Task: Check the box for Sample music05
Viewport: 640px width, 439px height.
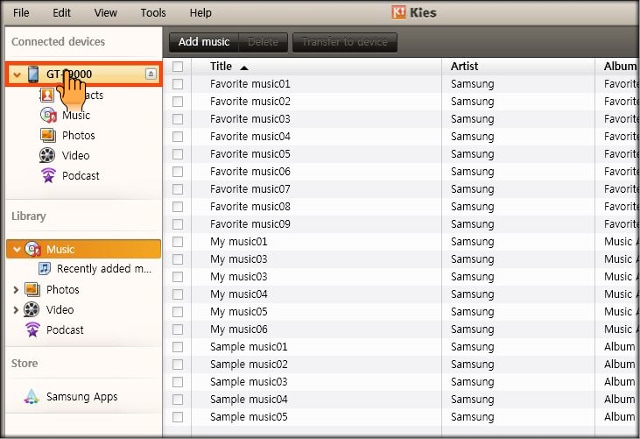Action: tap(178, 417)
